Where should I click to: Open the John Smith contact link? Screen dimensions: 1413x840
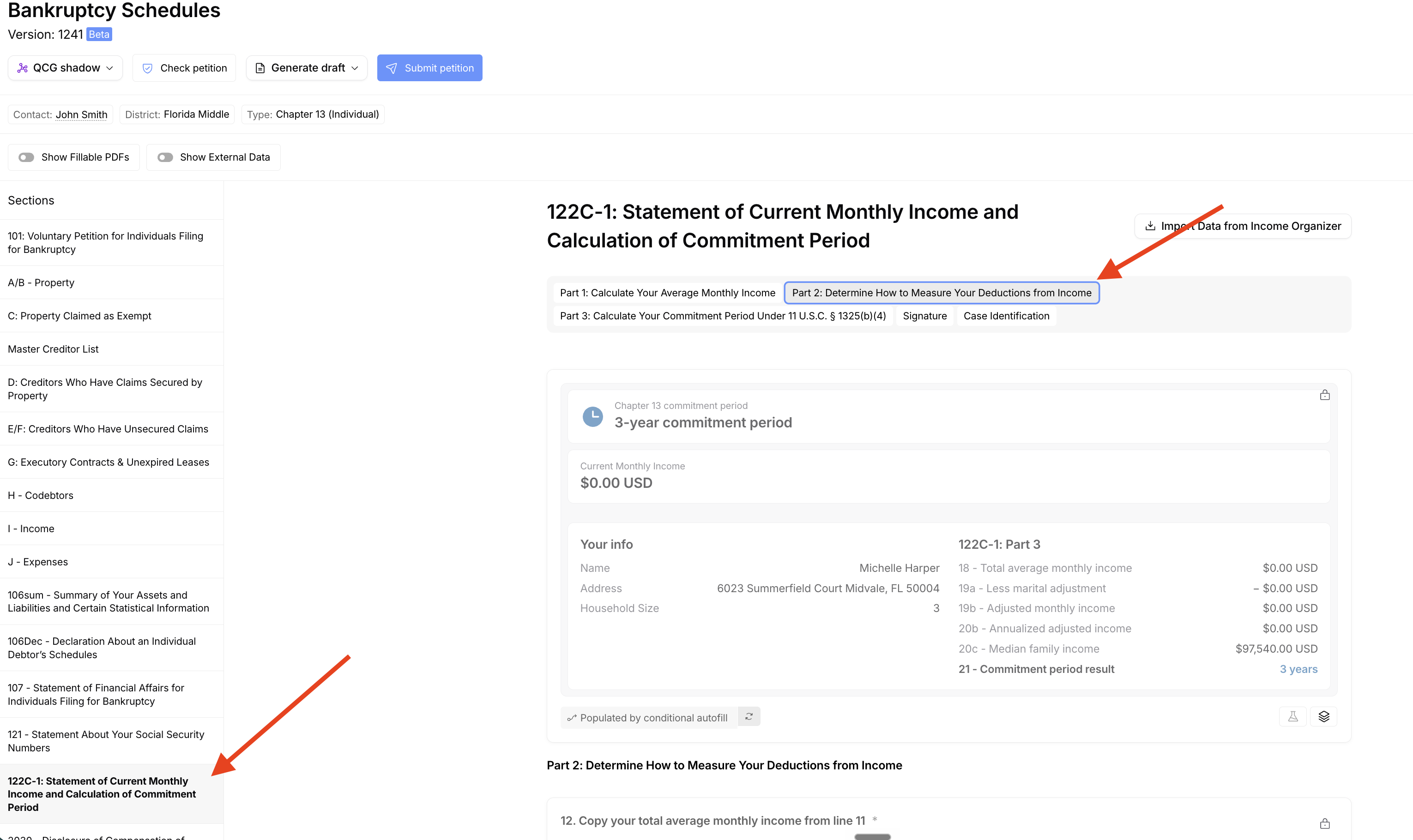pos(82,115)
